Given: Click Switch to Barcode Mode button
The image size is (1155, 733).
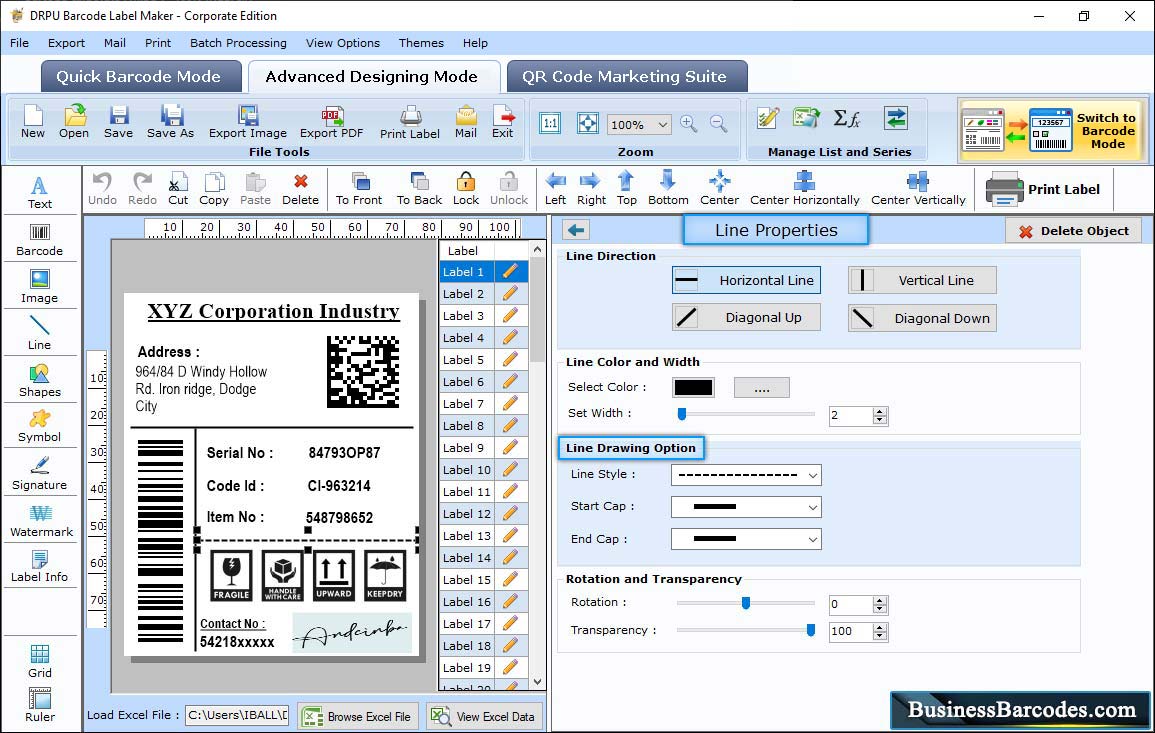Looking at the screenshot, I should coord(1052,130).
